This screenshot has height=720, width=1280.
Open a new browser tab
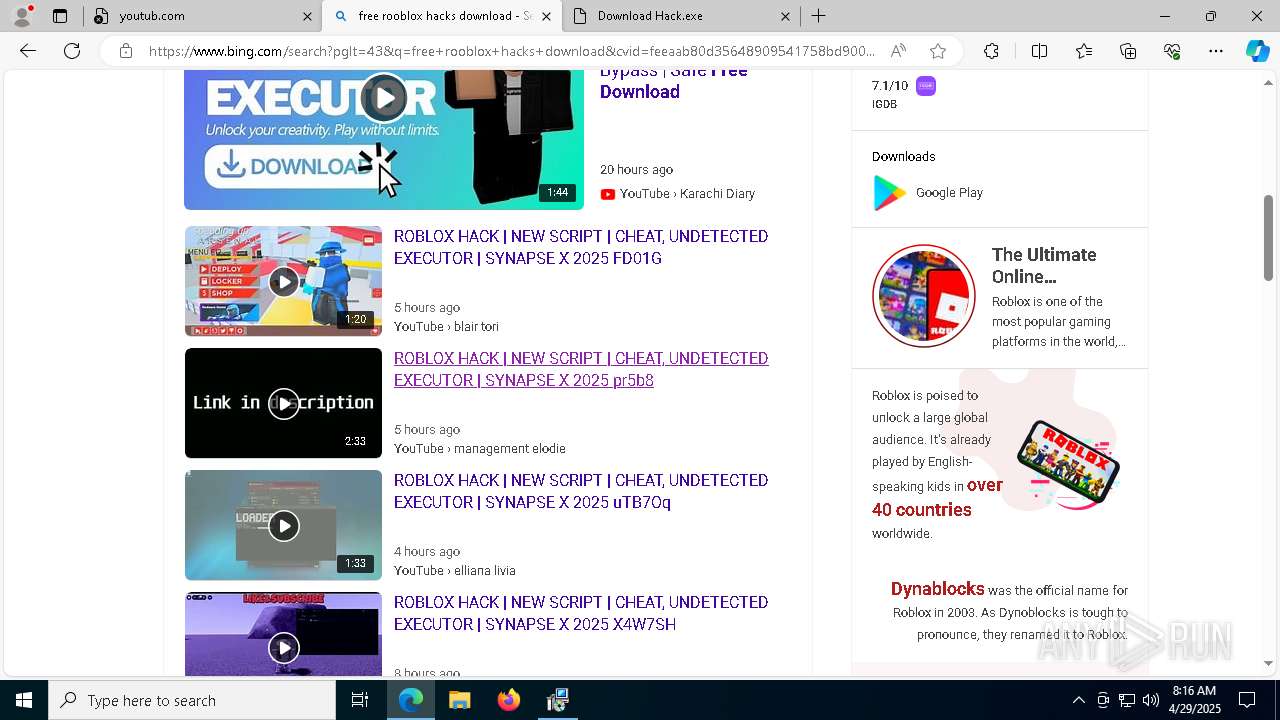[818, 16]
